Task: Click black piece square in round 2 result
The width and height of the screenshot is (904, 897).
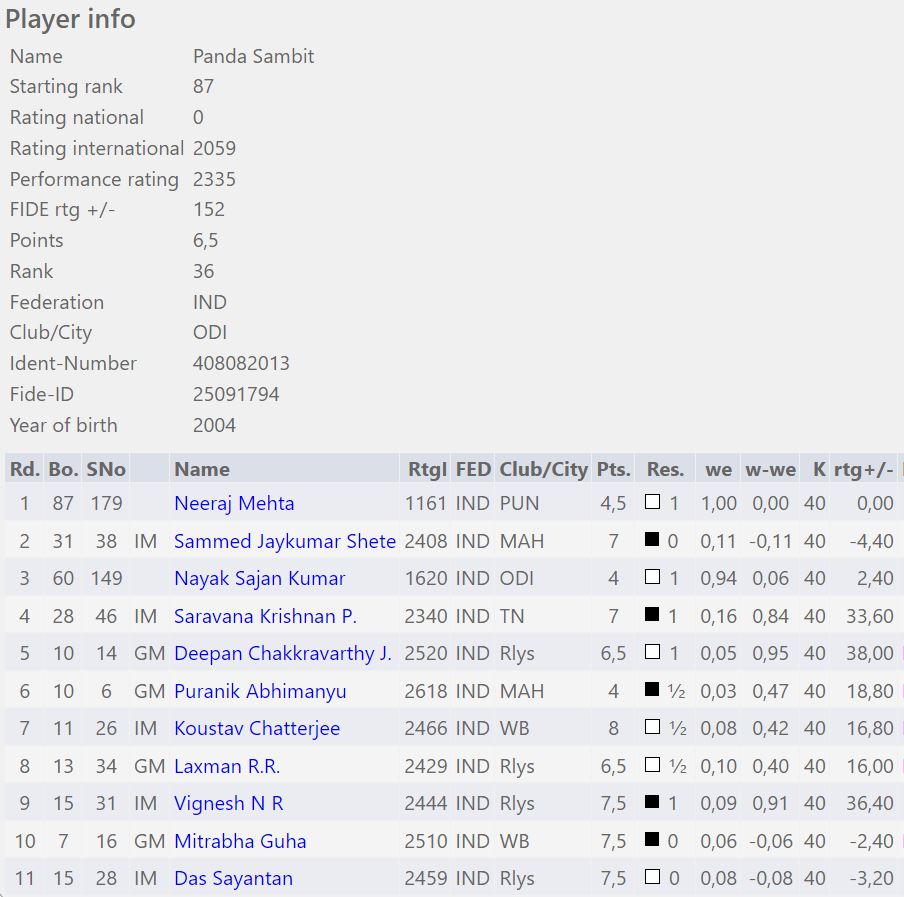Action: pyautogui.click(x=652, y=540)
